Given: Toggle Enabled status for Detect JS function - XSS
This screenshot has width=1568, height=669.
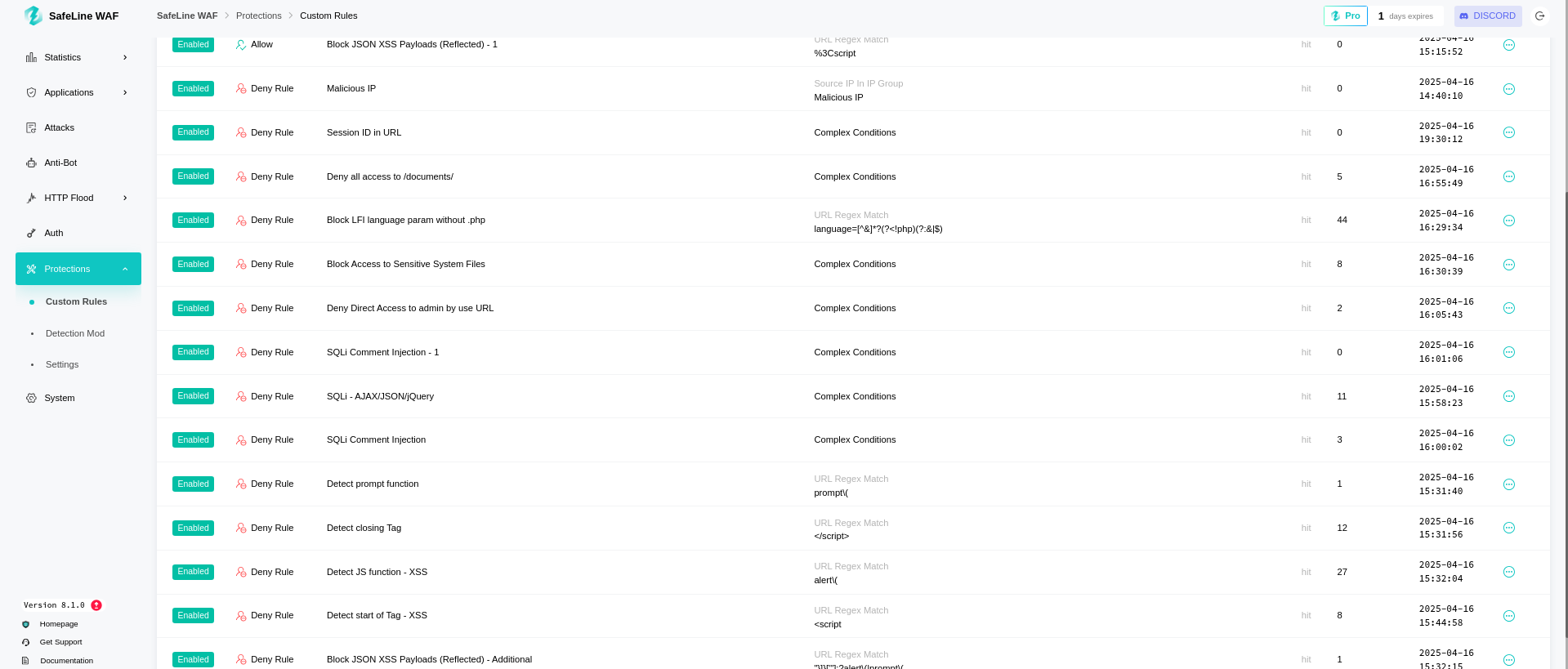Looking at the screenshot, I should coord(193,572).
